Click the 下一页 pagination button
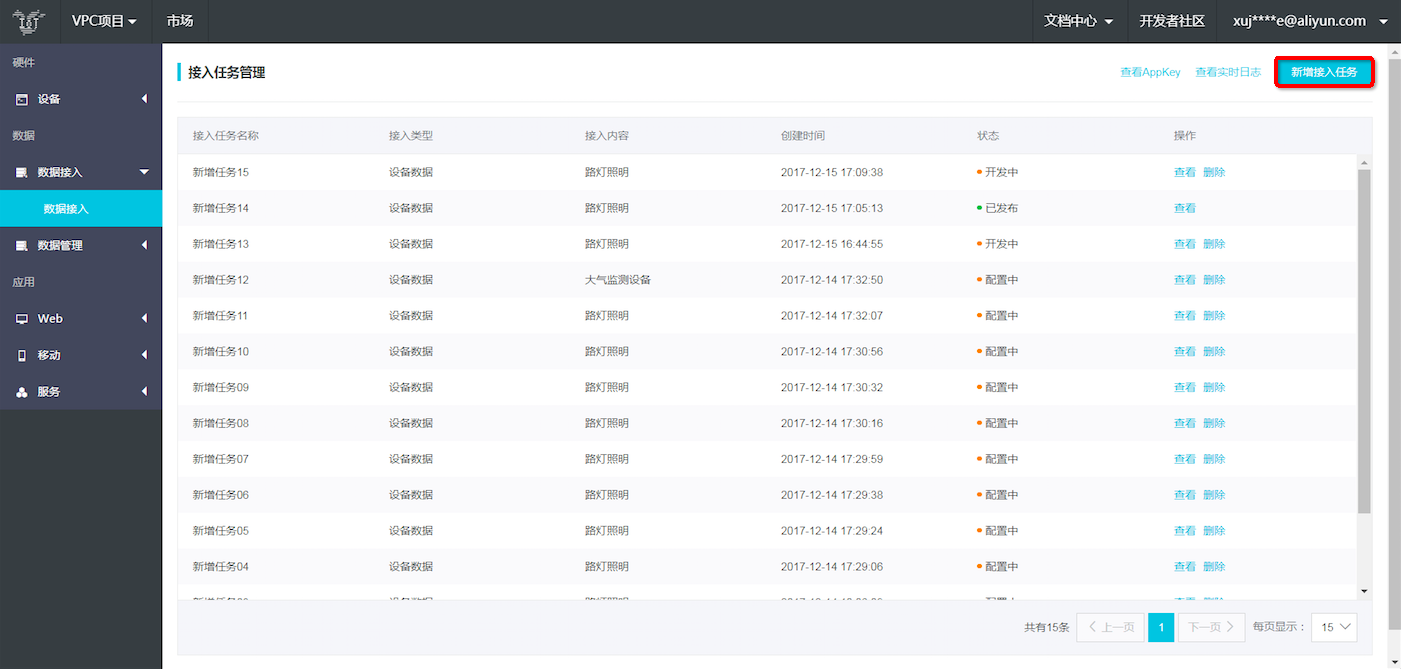Screen dimensions: 1401x669 (x=1212, y=627)
